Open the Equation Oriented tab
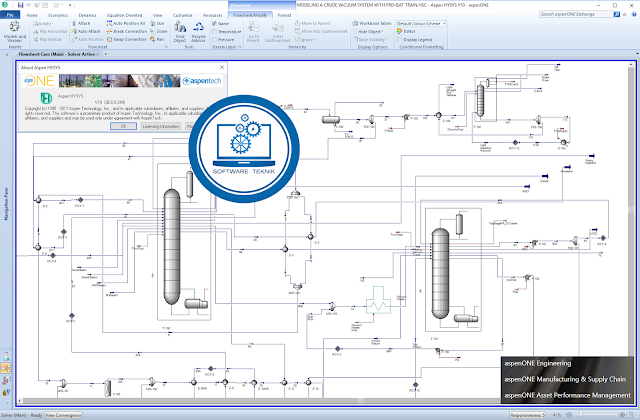This screenshot has width=640, height=420. point(124,15)
